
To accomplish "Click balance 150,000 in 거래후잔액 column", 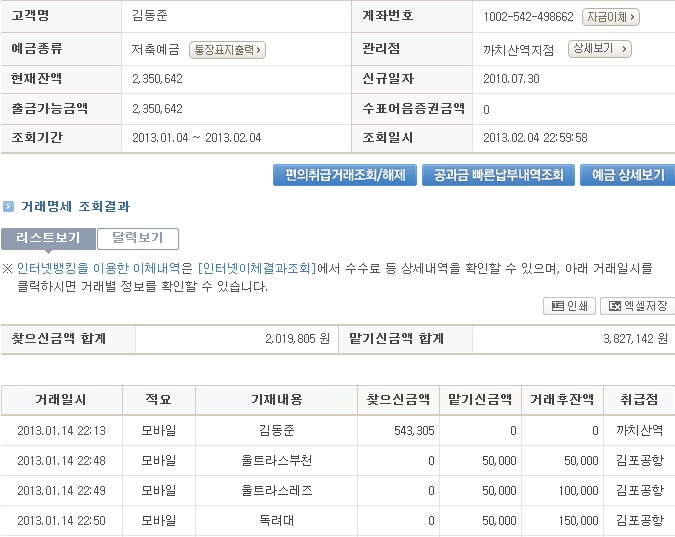I will click(579, 521).
